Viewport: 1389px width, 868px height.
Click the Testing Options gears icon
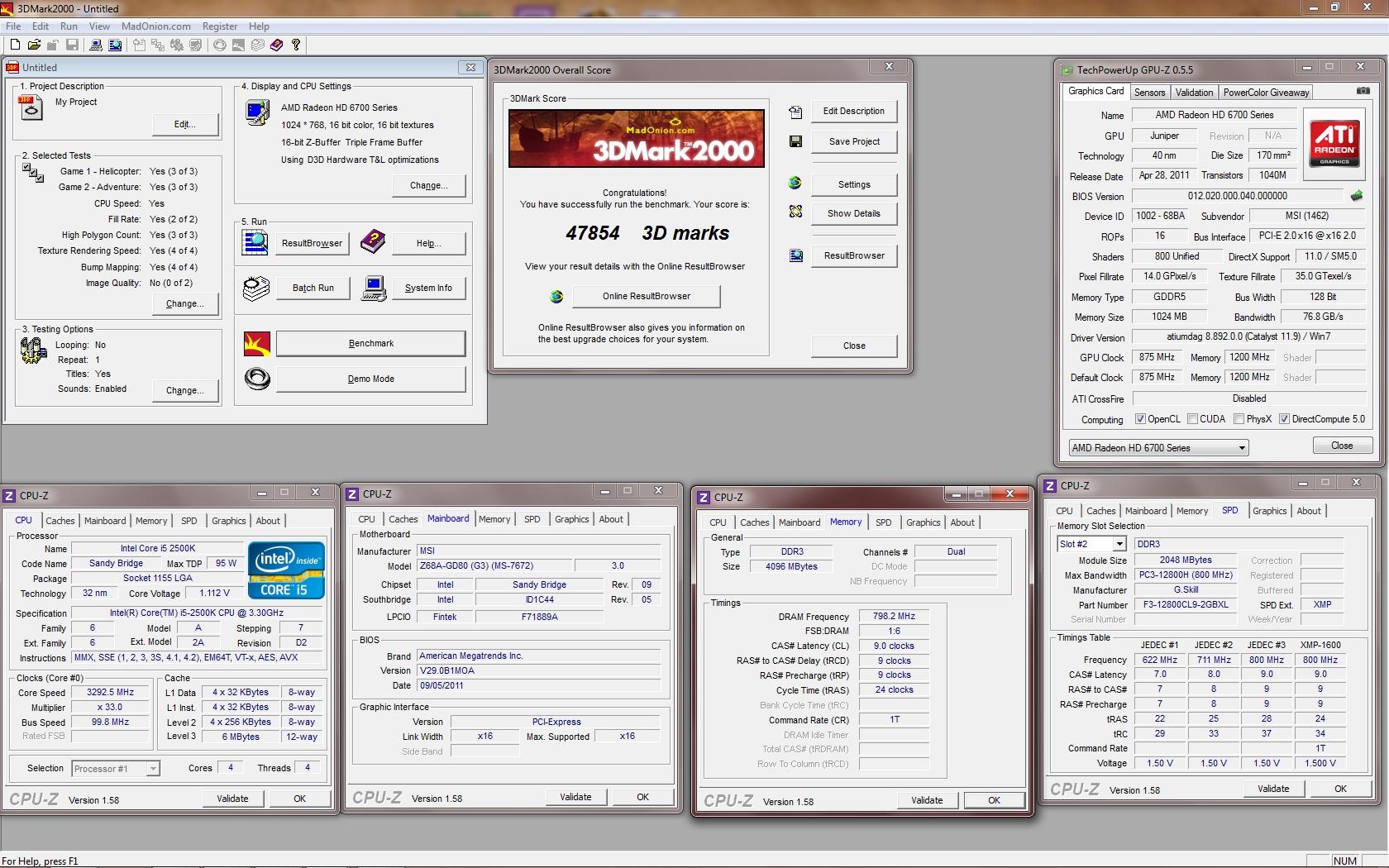tap(32, 351)
